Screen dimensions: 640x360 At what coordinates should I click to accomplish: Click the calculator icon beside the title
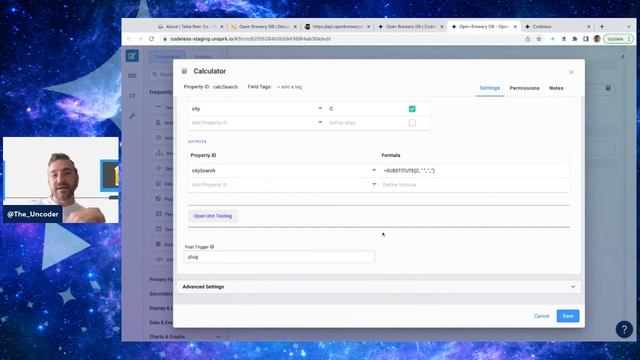(184, 71)
